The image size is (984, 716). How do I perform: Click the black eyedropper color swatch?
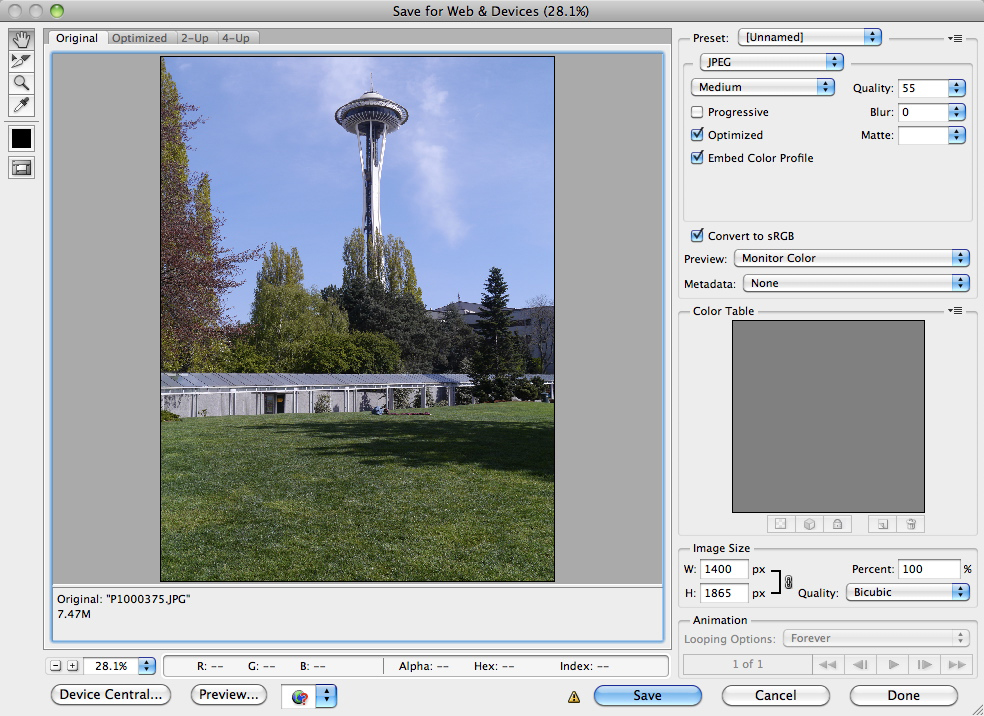click(21, 138)
